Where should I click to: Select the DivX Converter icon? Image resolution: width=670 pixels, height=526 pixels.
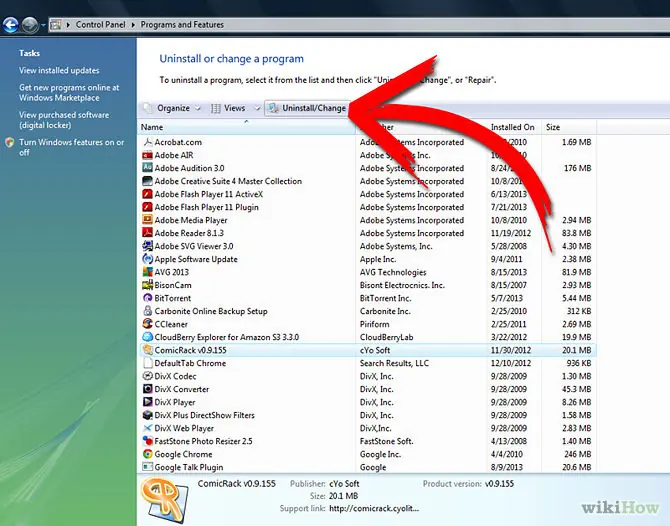(147, 389)
